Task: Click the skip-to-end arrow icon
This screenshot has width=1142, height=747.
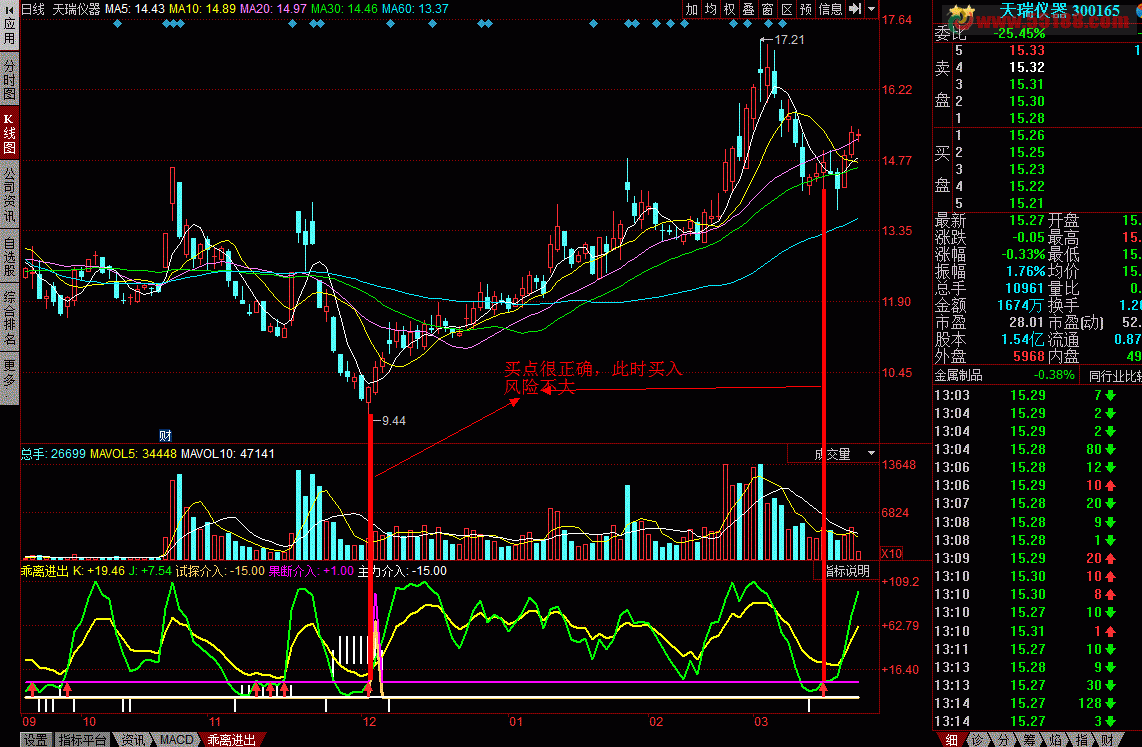Action: point(855,9)
